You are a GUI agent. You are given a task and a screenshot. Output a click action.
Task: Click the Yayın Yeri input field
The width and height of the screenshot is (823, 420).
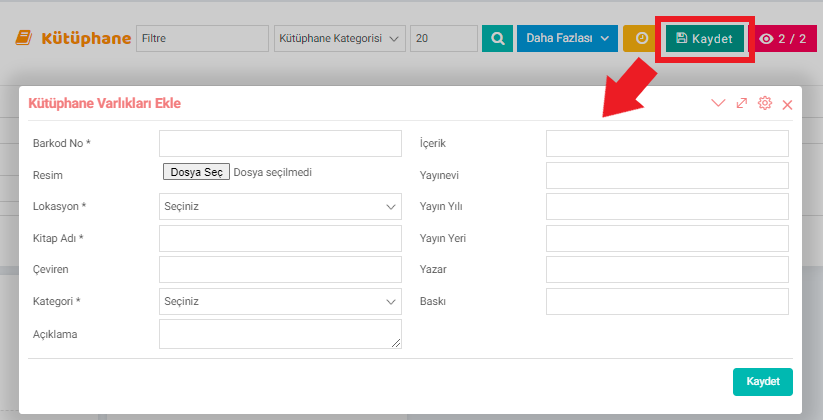pyautogui.click(x=667, y=238)
